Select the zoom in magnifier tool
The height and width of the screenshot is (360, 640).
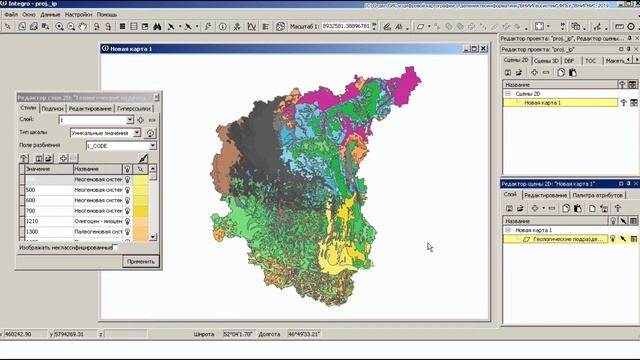[59, 27]
